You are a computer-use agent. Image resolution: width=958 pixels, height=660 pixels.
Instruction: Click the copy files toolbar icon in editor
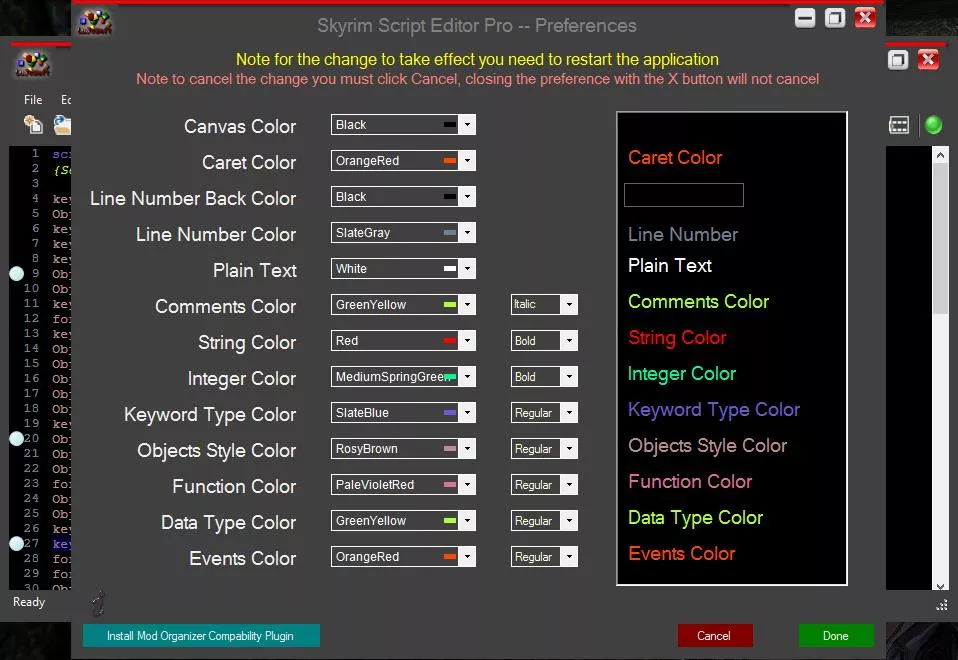33,124
